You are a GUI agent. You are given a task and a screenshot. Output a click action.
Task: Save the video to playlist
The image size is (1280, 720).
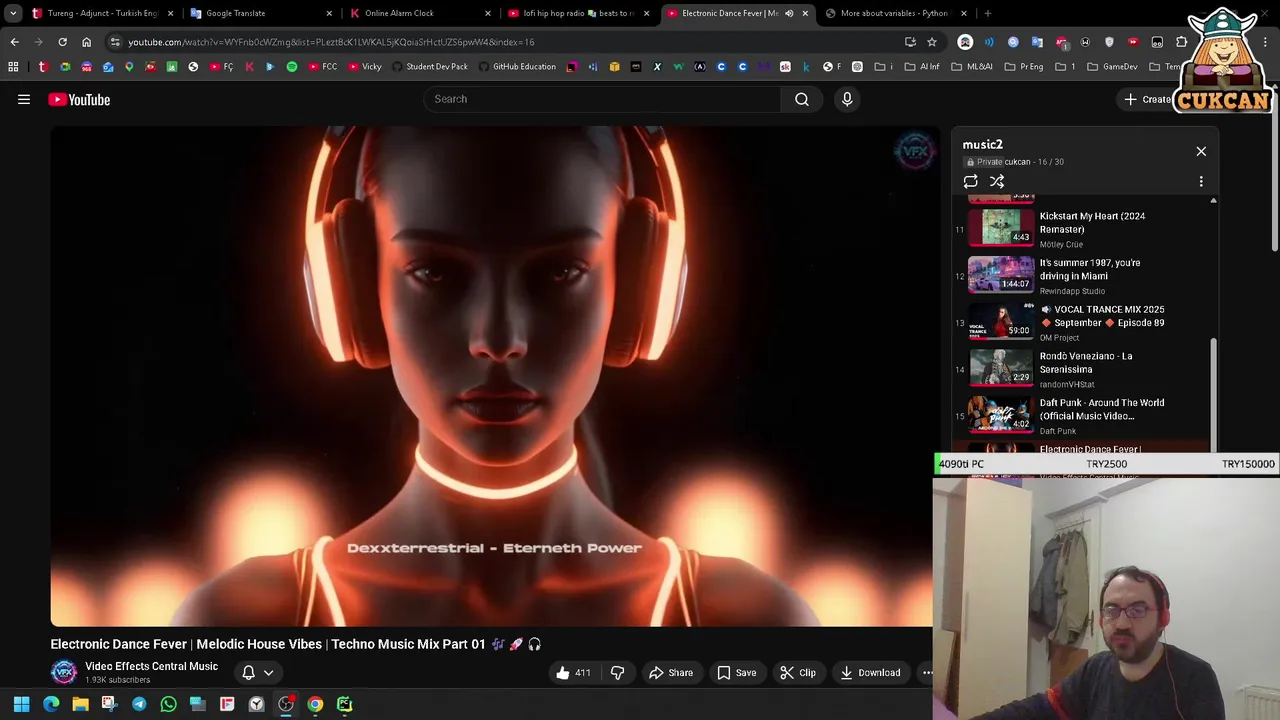tap(736, 673)
